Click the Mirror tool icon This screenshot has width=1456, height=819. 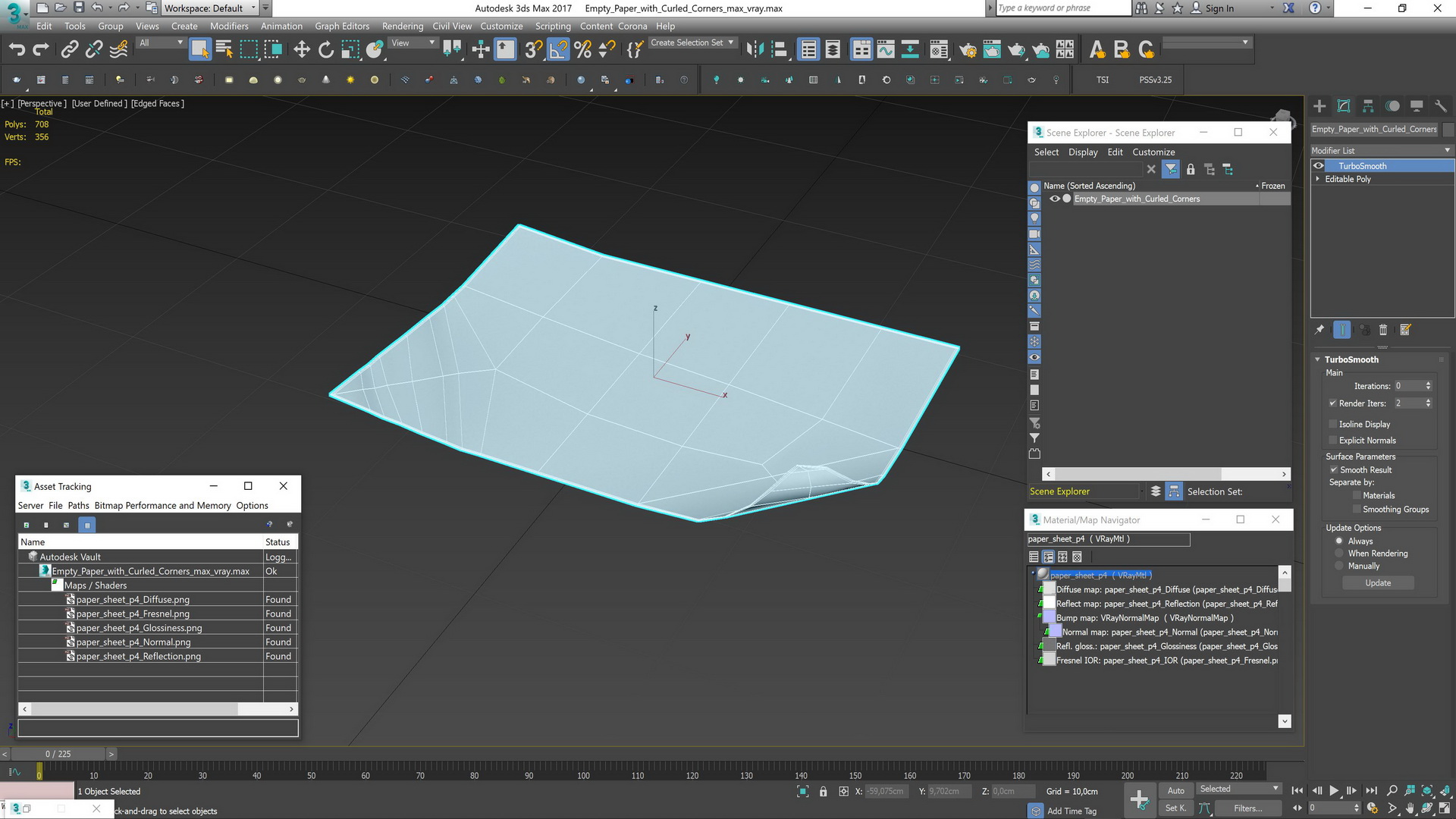coord(755,50)
